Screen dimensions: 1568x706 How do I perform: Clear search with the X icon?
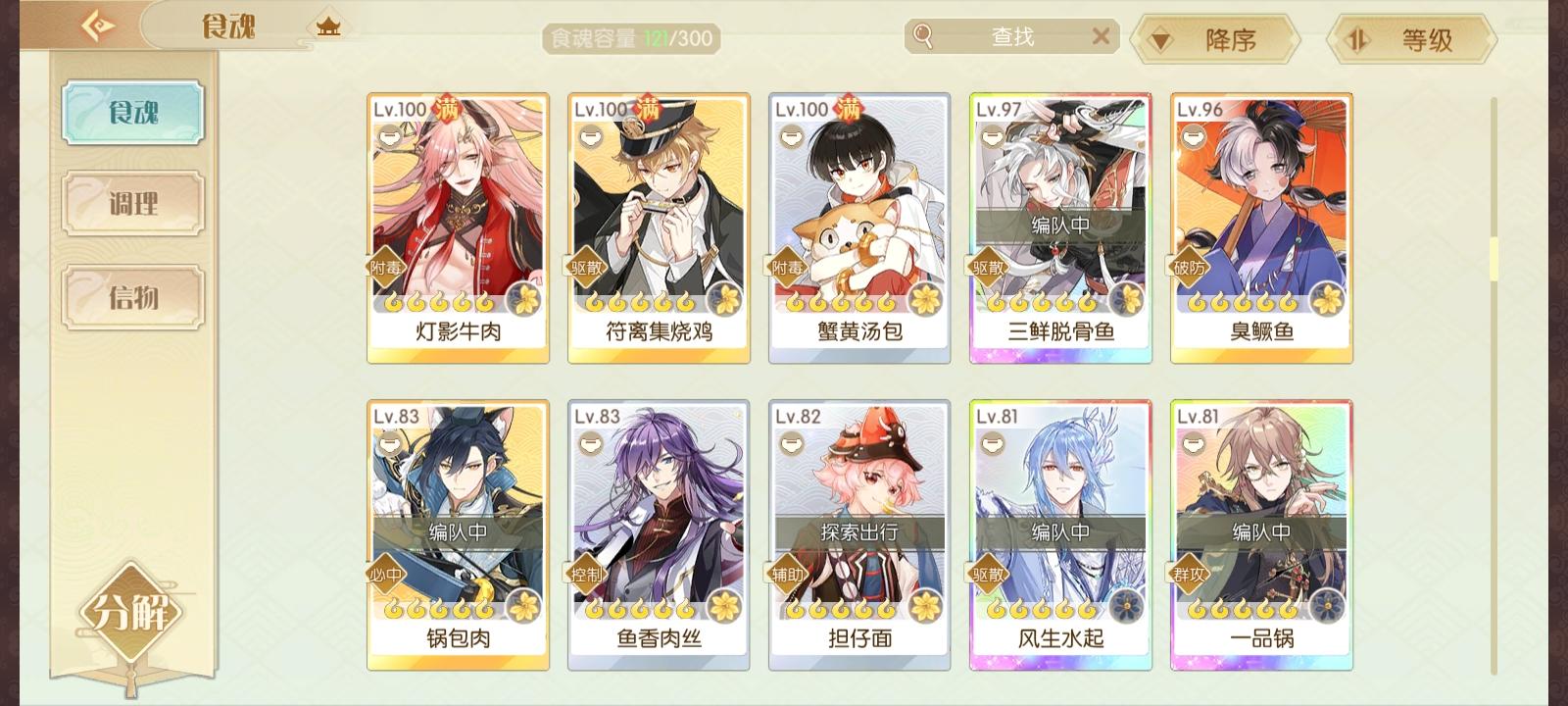pos(1101,36)
